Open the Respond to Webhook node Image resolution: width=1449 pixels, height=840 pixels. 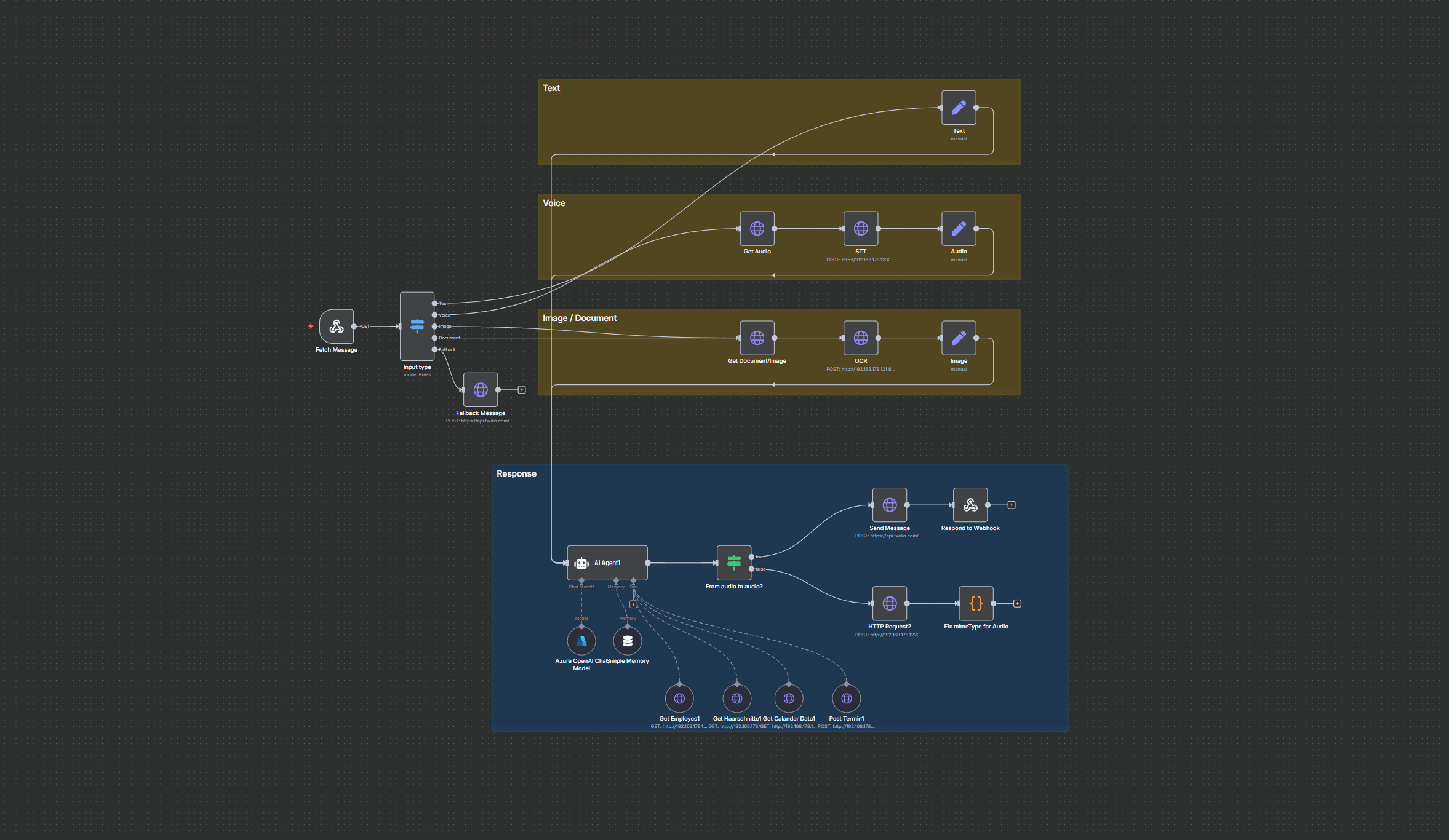pyautogui.click(x=970, y=505)
